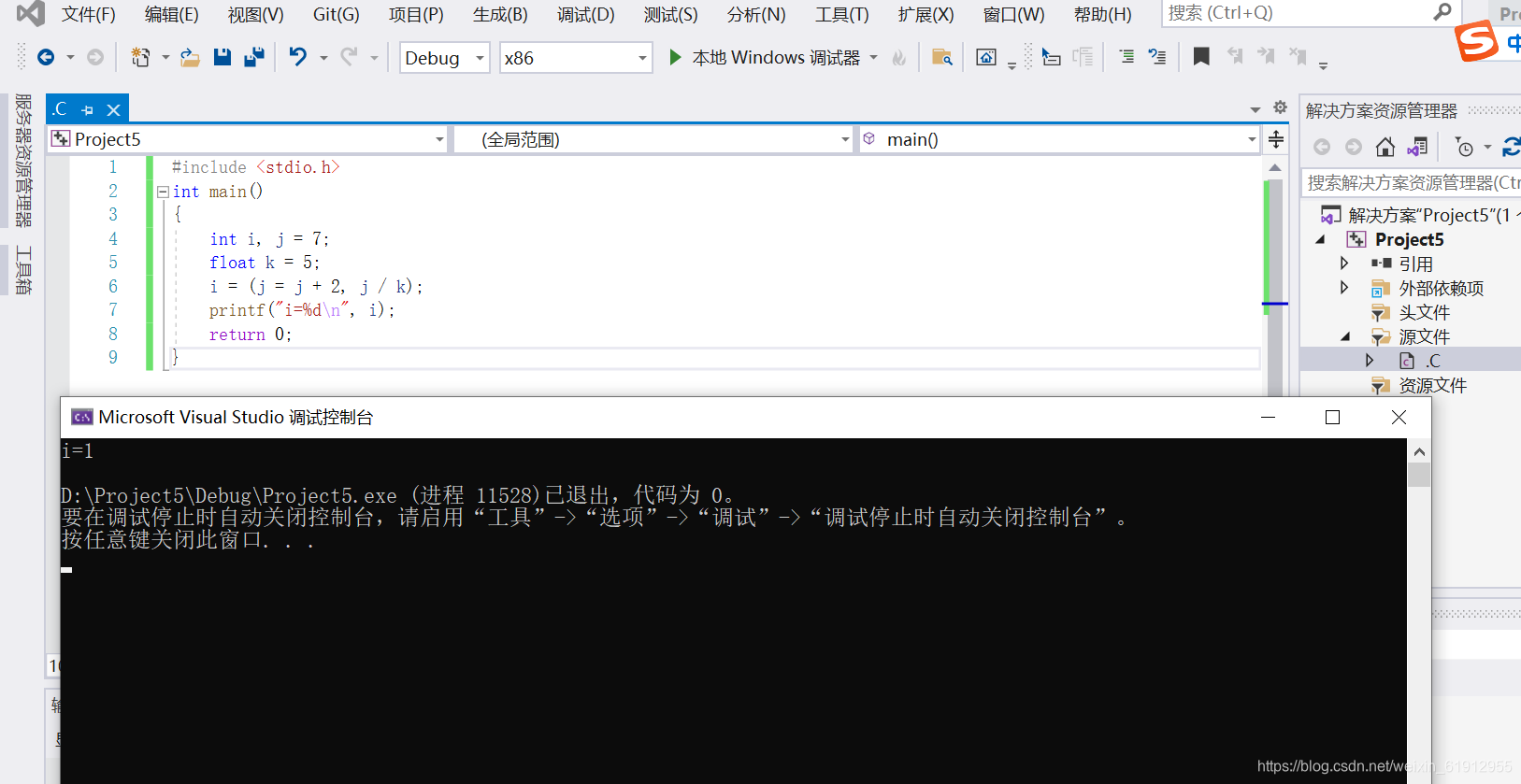Open the 编辑(E) menu
Screen dimensions: 1521x784
click(172, 14)
